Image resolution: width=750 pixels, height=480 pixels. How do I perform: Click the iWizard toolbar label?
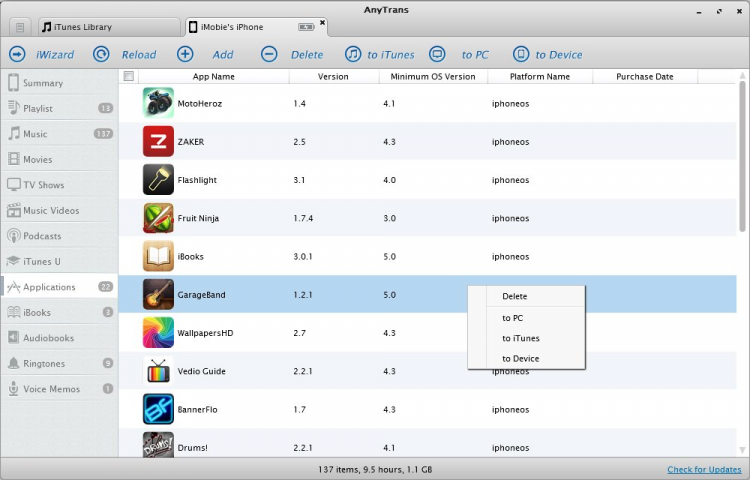55,55
